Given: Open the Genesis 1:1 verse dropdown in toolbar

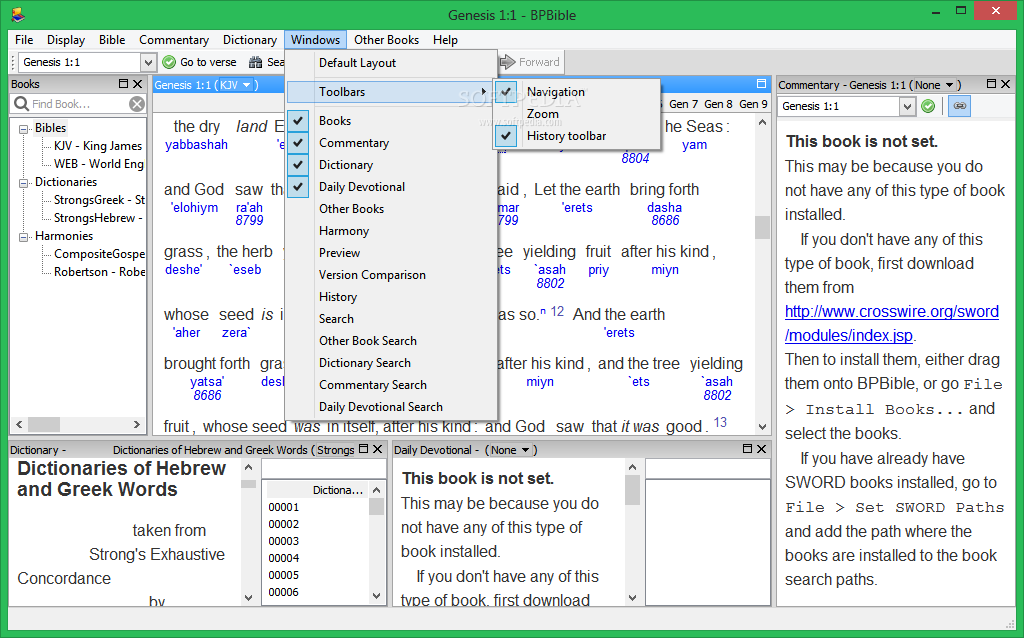Looking at the screenshot, I should 148,63.
